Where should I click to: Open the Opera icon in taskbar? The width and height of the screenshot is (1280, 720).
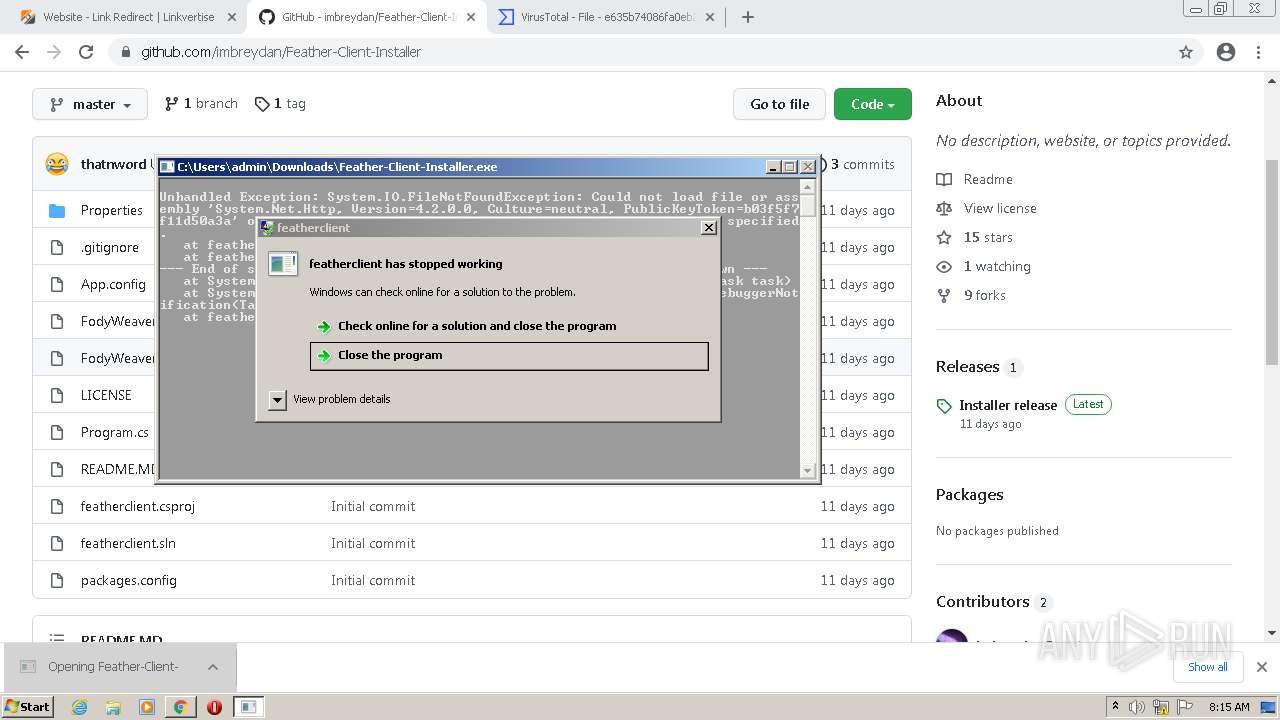tap(214, 707)
